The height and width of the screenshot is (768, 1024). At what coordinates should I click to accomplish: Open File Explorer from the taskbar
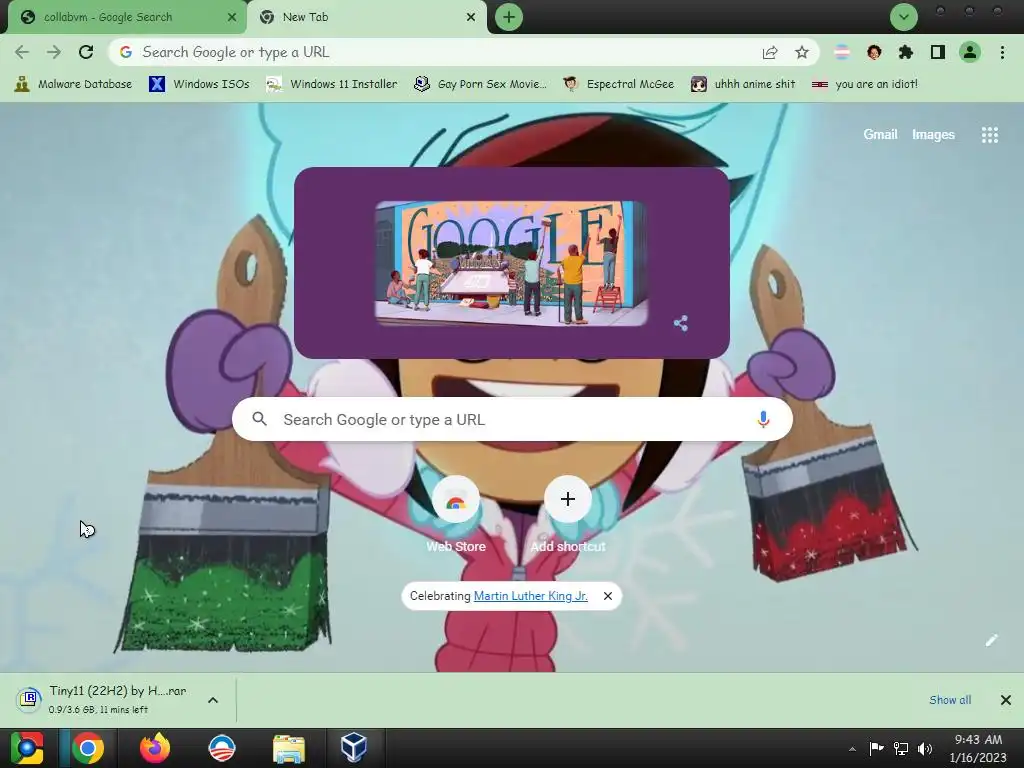[x=289, y=748]
